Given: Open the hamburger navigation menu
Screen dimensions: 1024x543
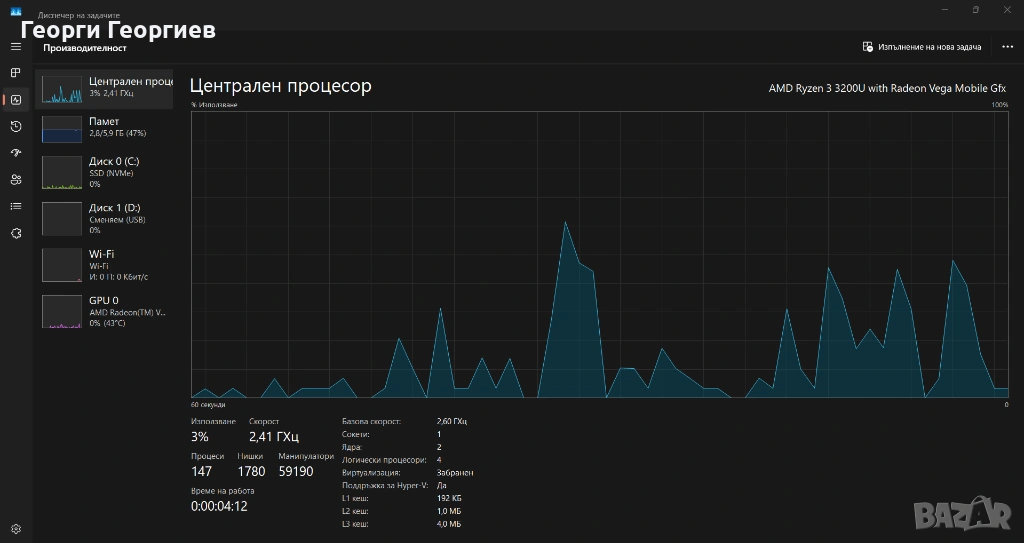Looking at the screenshot, I should click(16, 47).
